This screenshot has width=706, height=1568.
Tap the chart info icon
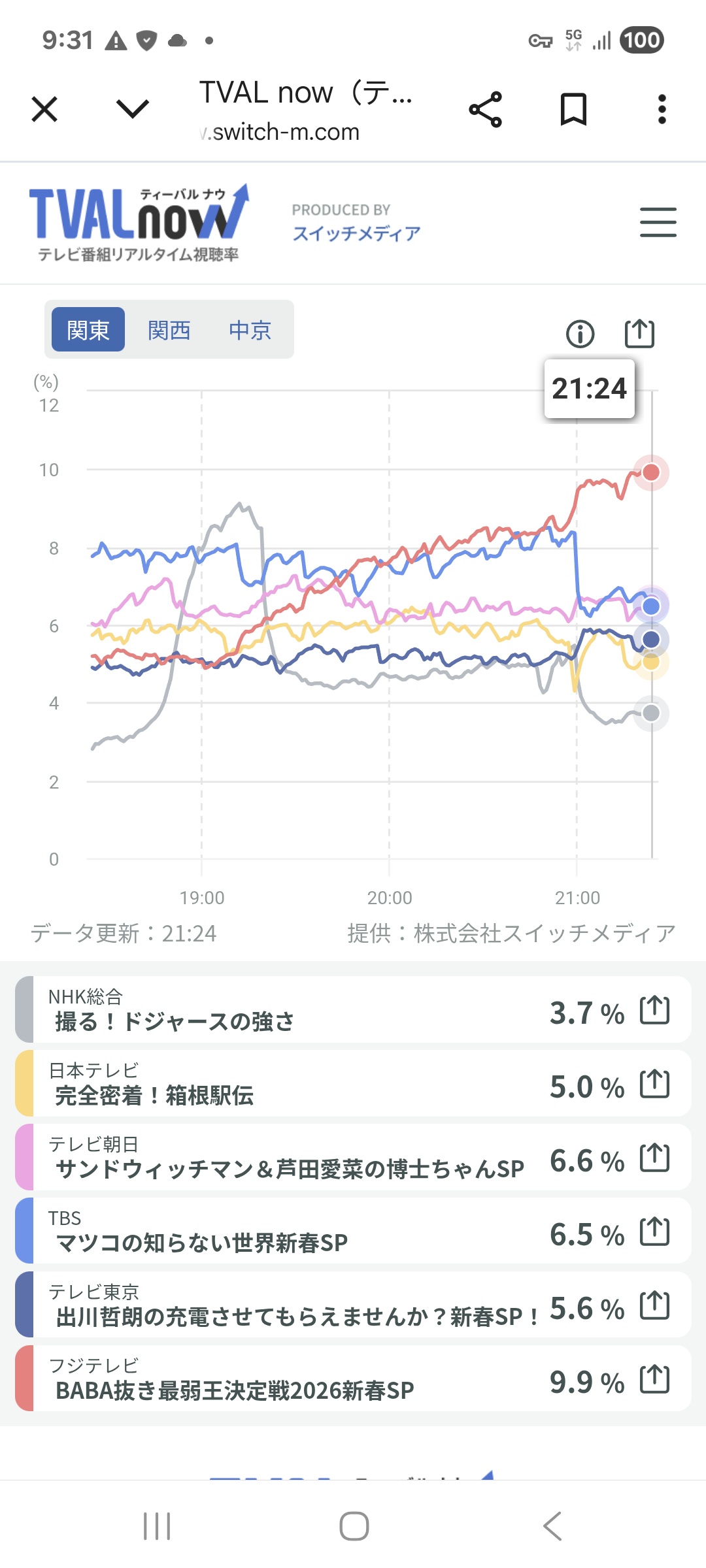[580, 334]
